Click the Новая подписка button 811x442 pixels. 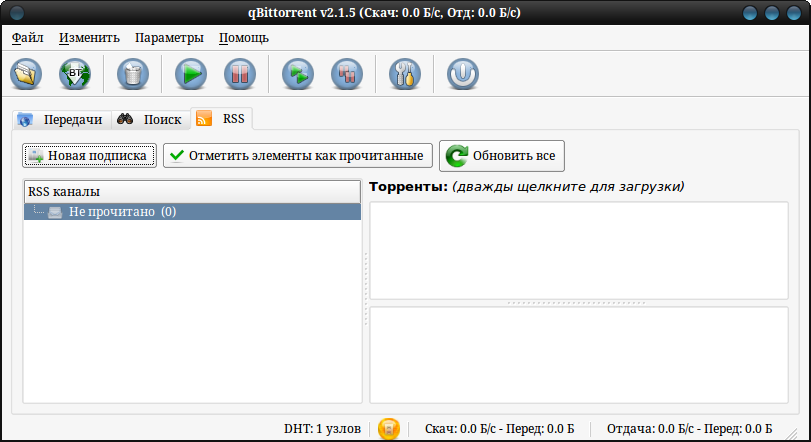[x=89, y=156]
